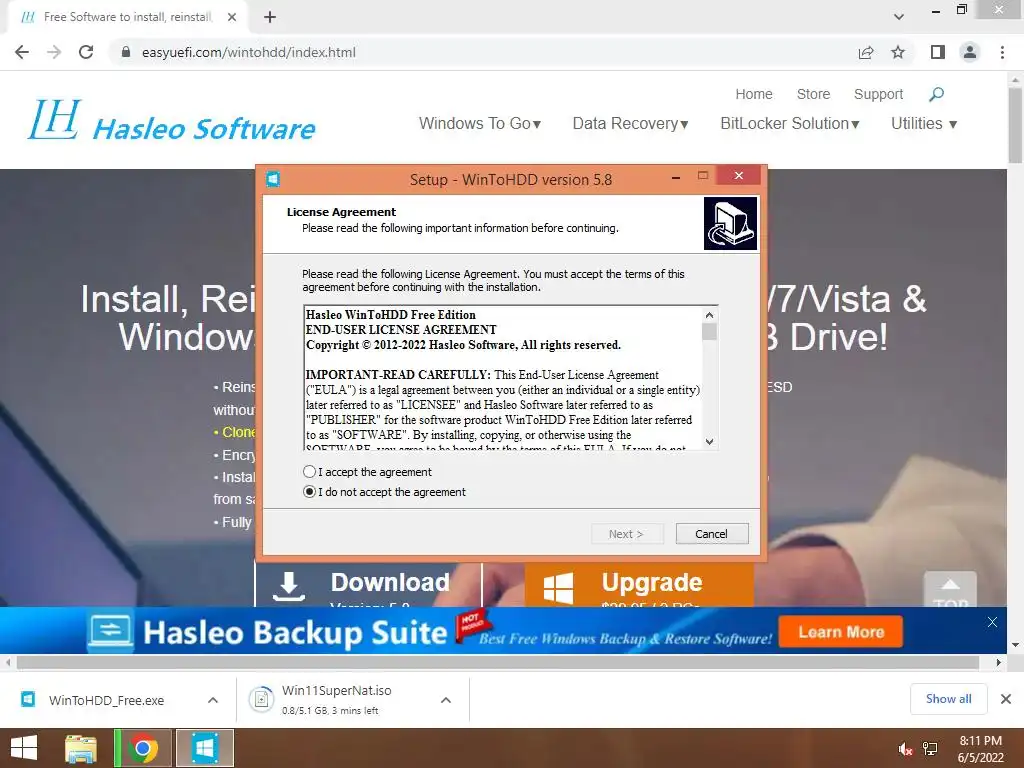
Task: Open the taskbar clock and date
Action: (x=980, y=749)
